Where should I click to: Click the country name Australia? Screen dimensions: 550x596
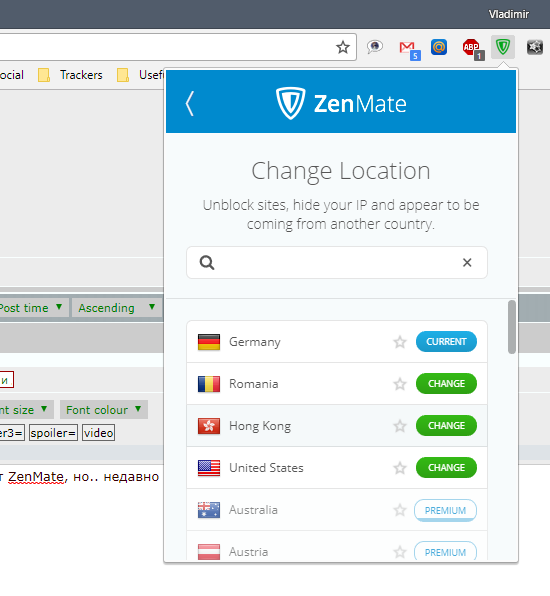pyautogui.click(x=253, y=510)
